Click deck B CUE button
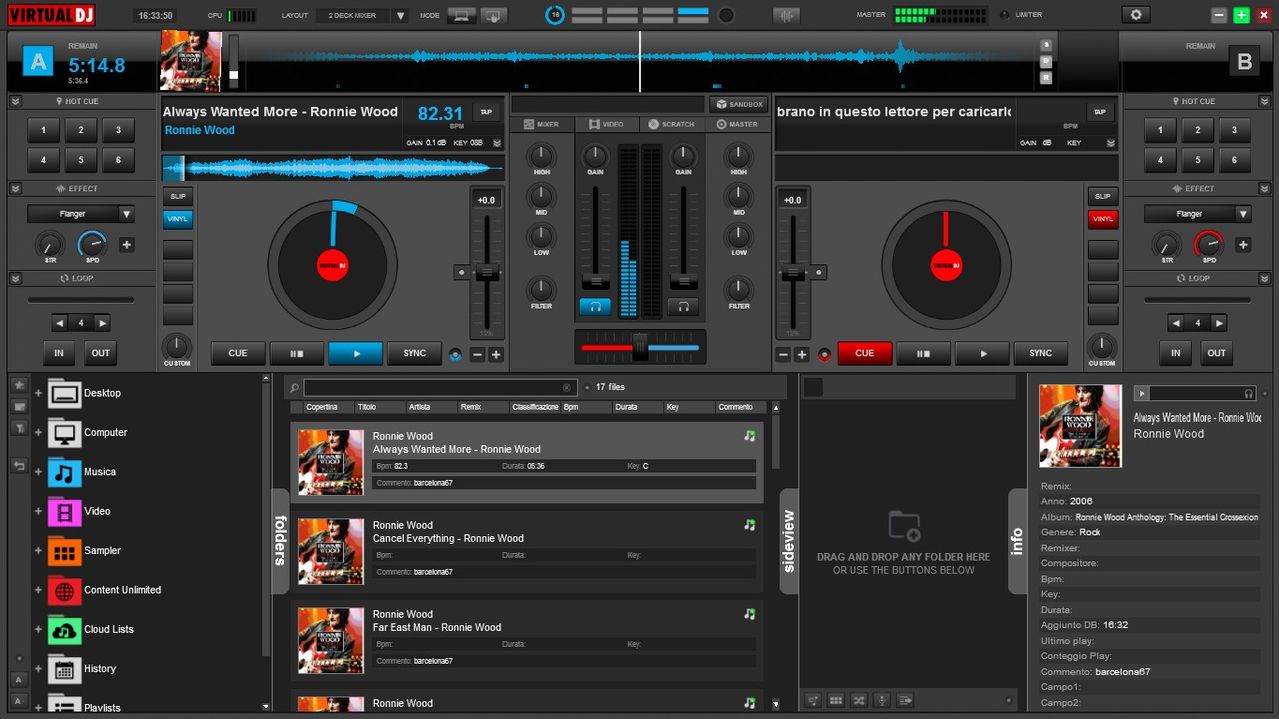Viewport: 1279px width, 719px height. tap(865, 353)
